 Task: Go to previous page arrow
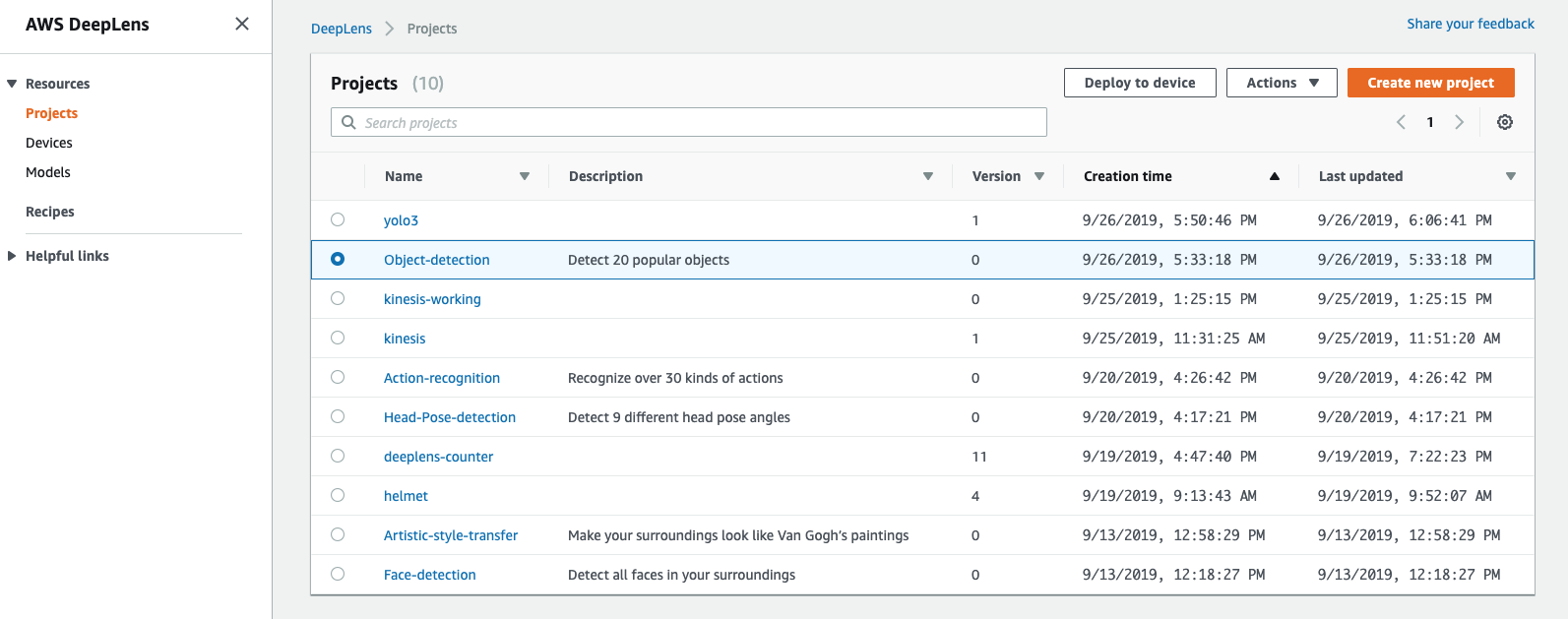[1401, 122]
